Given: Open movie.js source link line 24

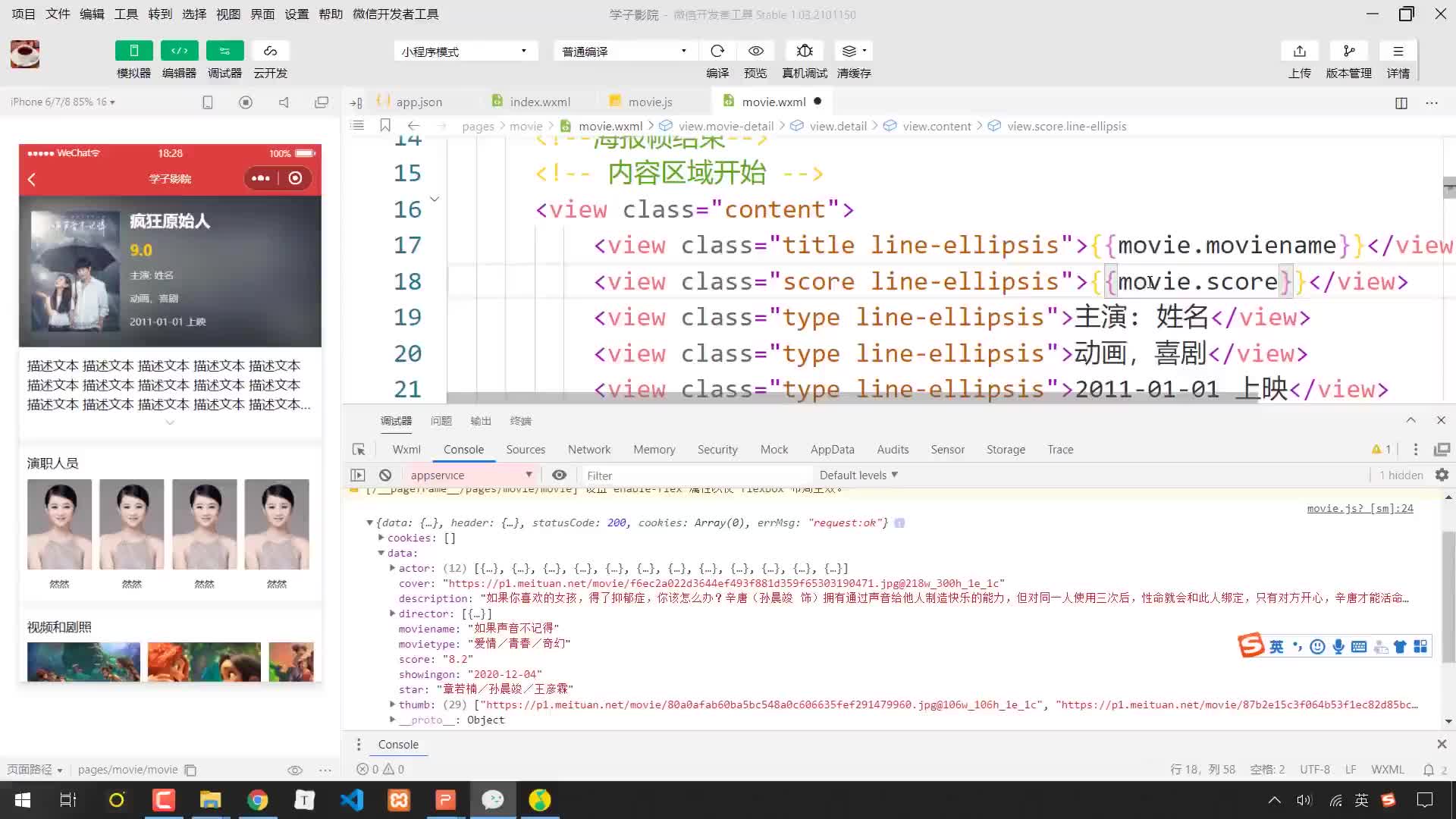Looking at the screenshot, I should [1360, 508].
